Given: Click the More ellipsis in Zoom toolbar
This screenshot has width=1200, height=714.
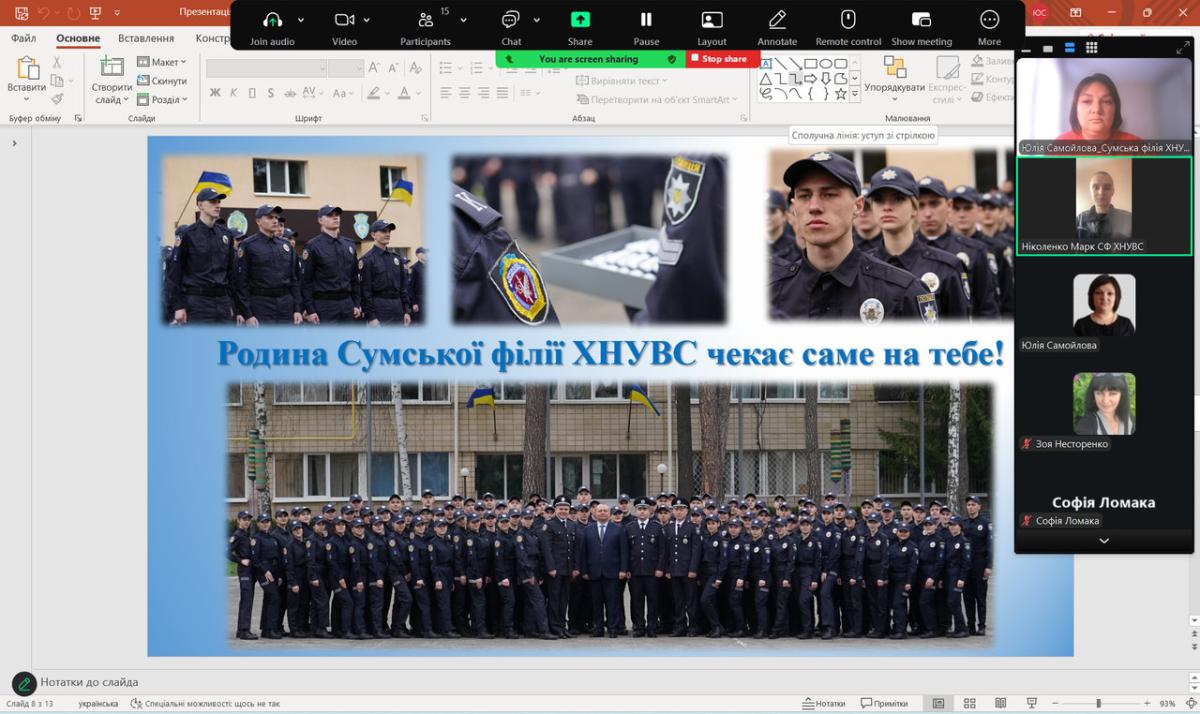Looking at the screenshot, I should 989,20.
